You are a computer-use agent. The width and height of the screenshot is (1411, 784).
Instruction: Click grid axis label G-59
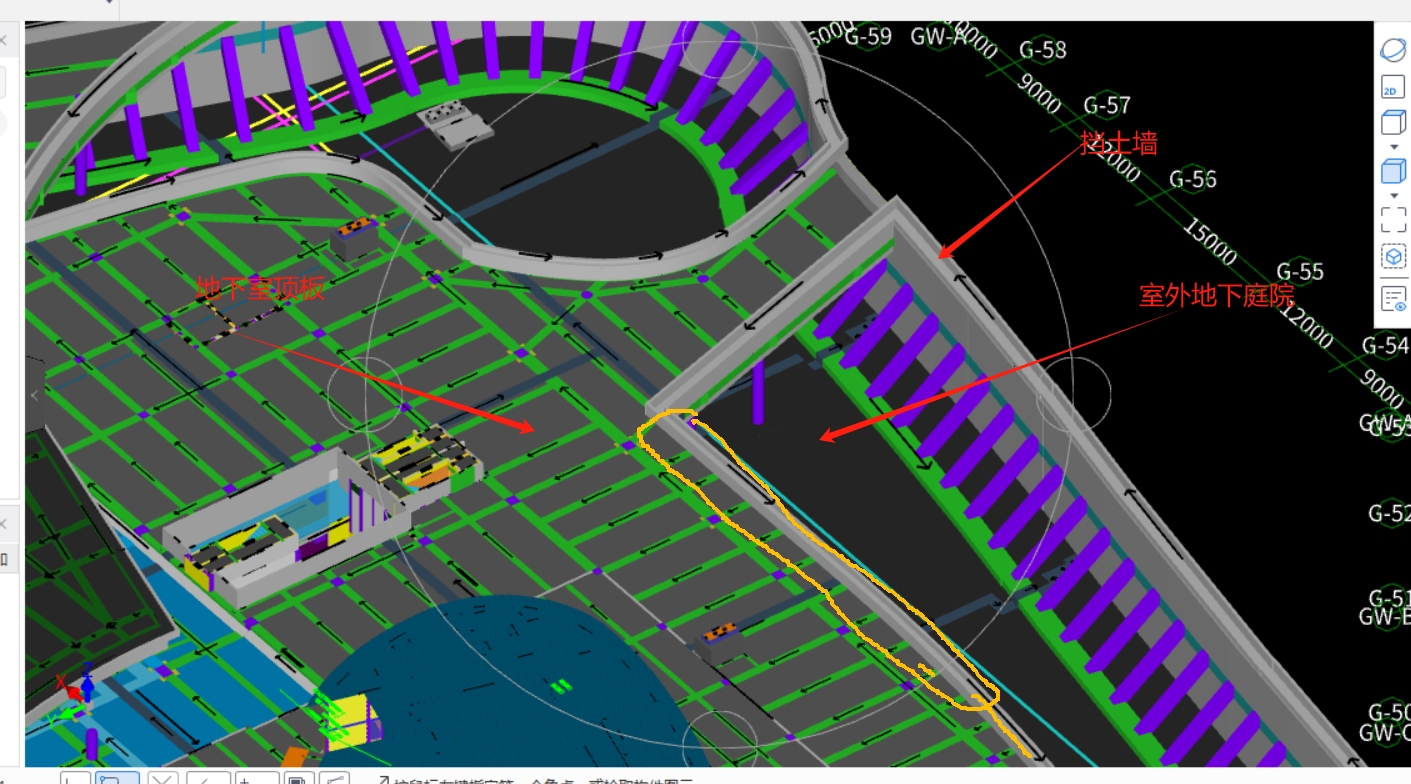click(868, 37)
